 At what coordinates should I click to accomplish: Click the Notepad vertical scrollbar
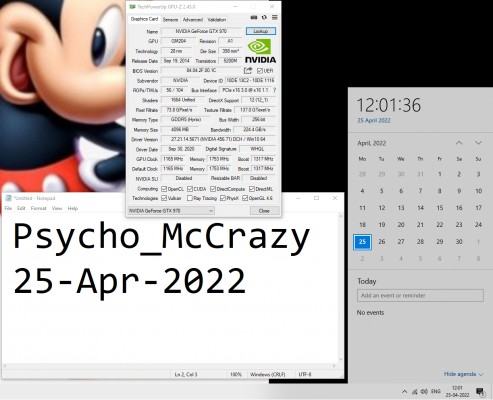[x=340, y=288]
